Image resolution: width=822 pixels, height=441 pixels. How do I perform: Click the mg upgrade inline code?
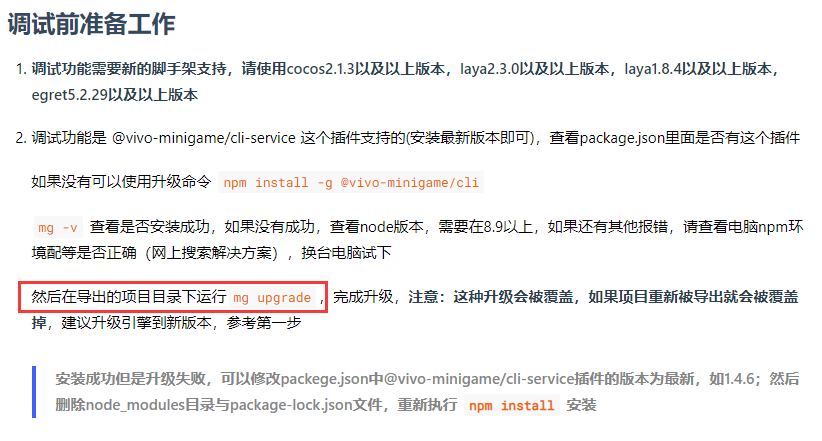[272, 298]
